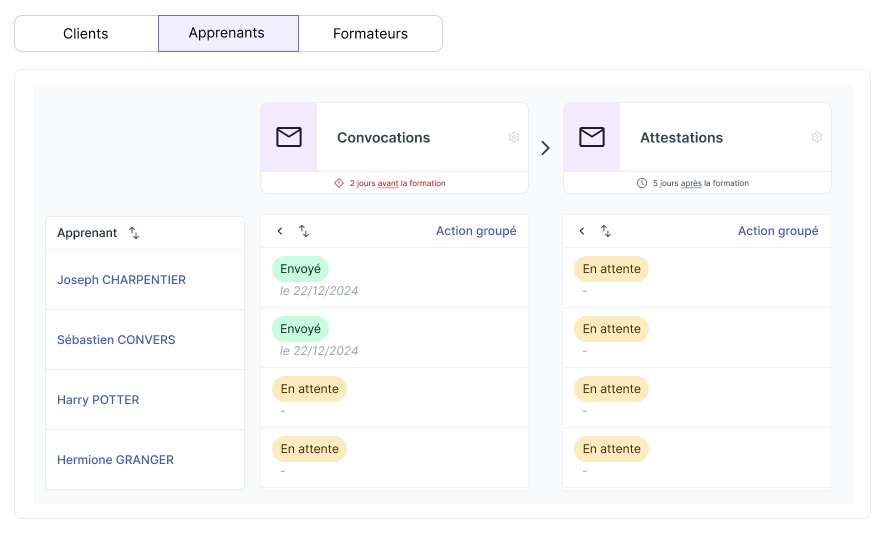Image resolution: width=893 pixels, height=534 pixels.
Task: Click the Attestations card title
Action: pos(681,138)
